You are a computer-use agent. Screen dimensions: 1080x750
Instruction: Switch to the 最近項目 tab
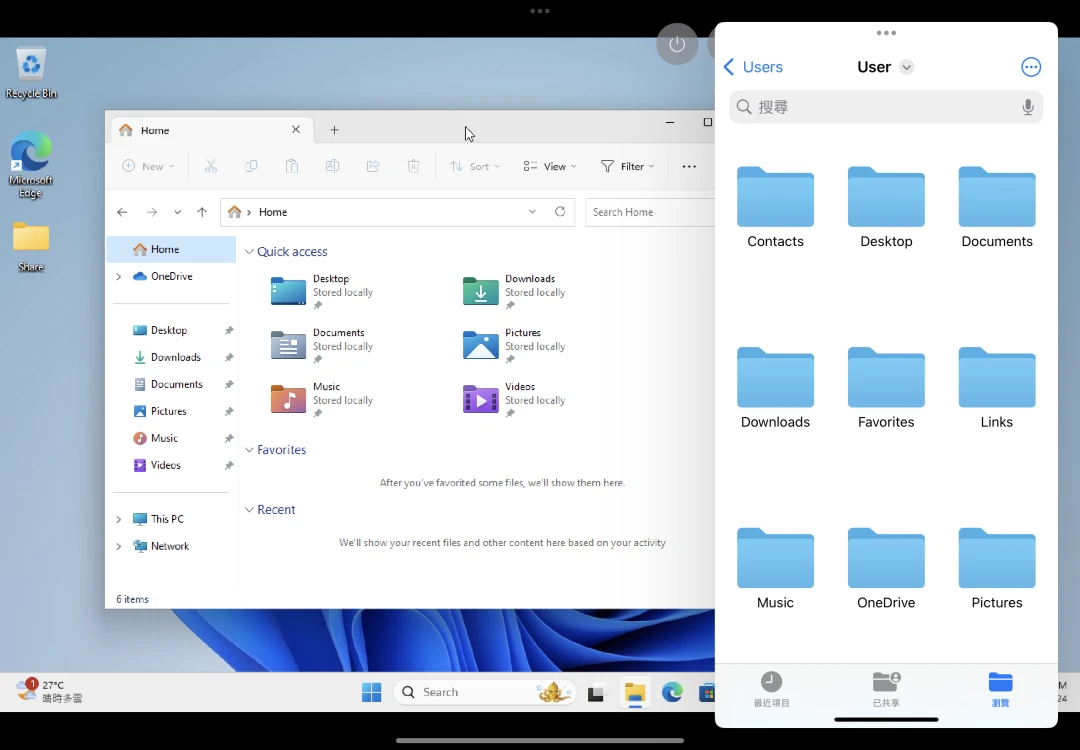pos(771,689)
